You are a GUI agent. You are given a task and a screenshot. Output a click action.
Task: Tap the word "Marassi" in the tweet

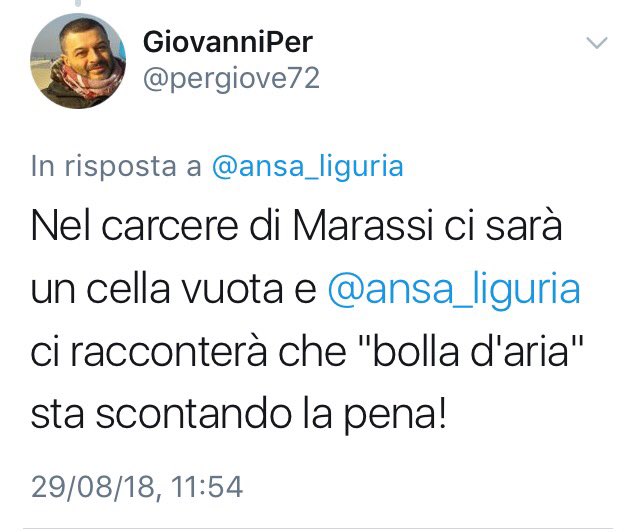click(363, 226)
